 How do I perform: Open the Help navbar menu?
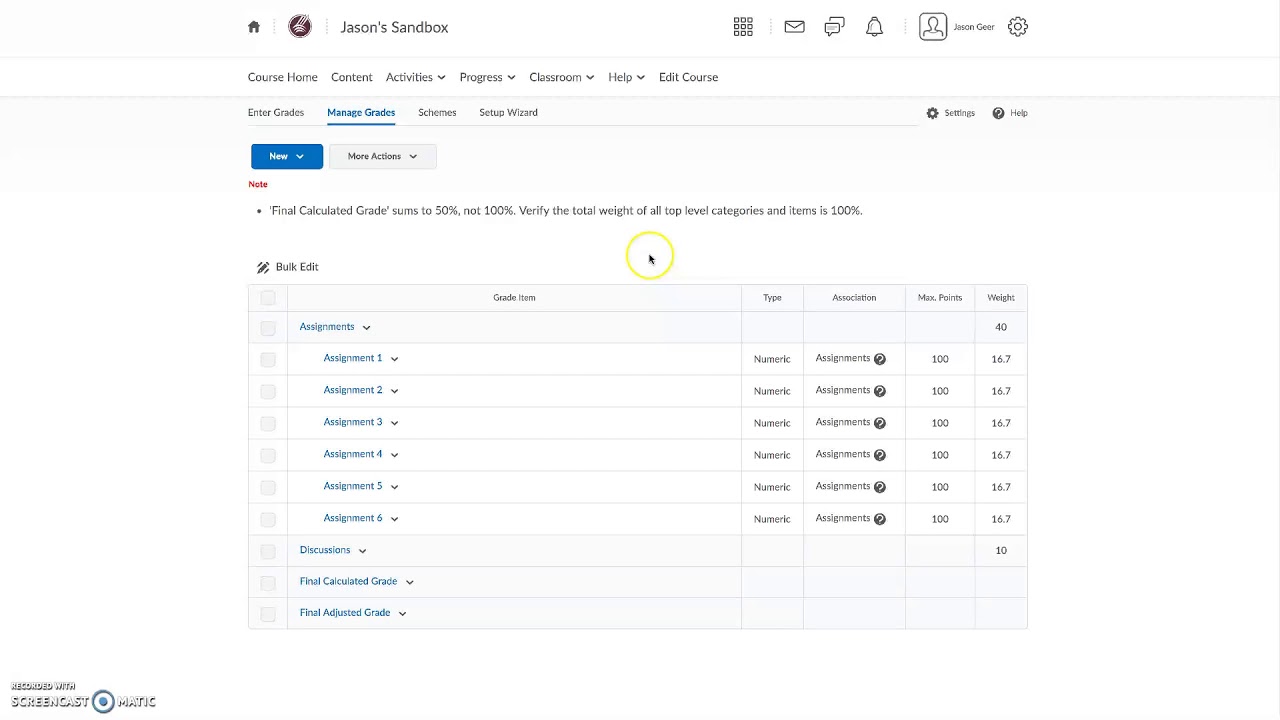click(627, 77)
